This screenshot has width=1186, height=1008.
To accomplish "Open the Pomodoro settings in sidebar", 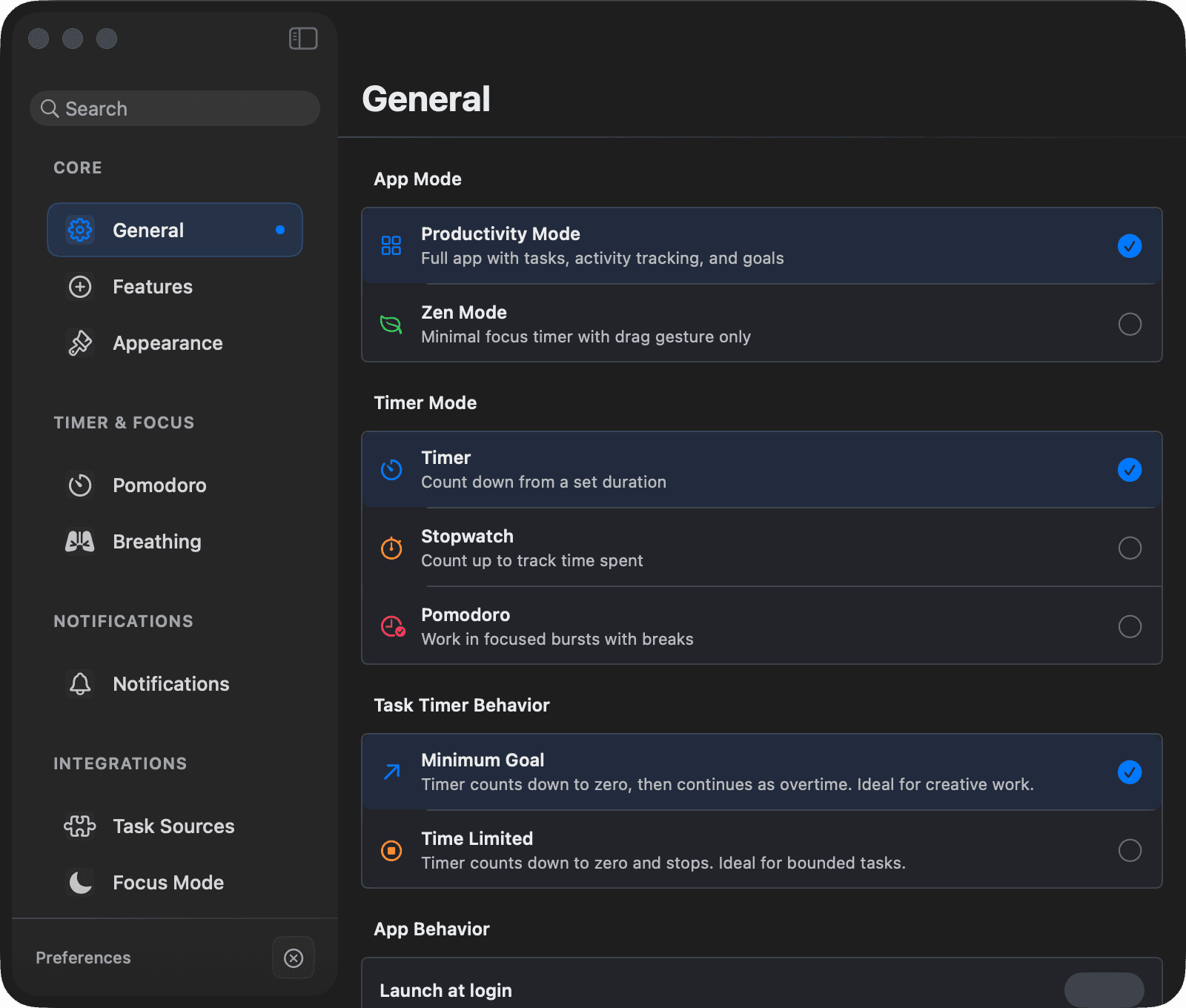I will click(x=175, y=485).
